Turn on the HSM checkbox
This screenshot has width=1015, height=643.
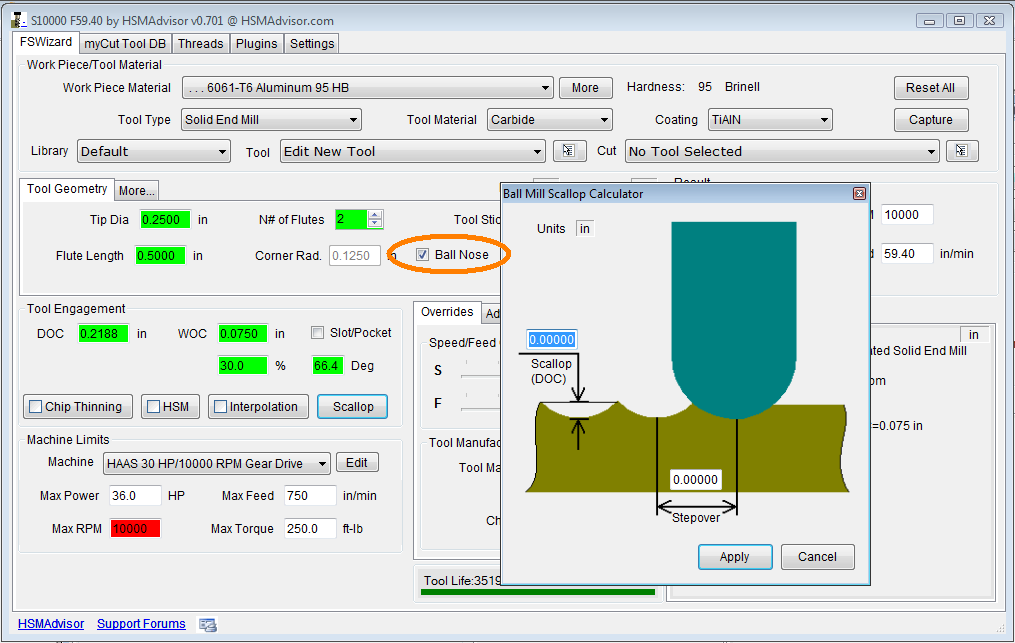(x=154, y=407)
